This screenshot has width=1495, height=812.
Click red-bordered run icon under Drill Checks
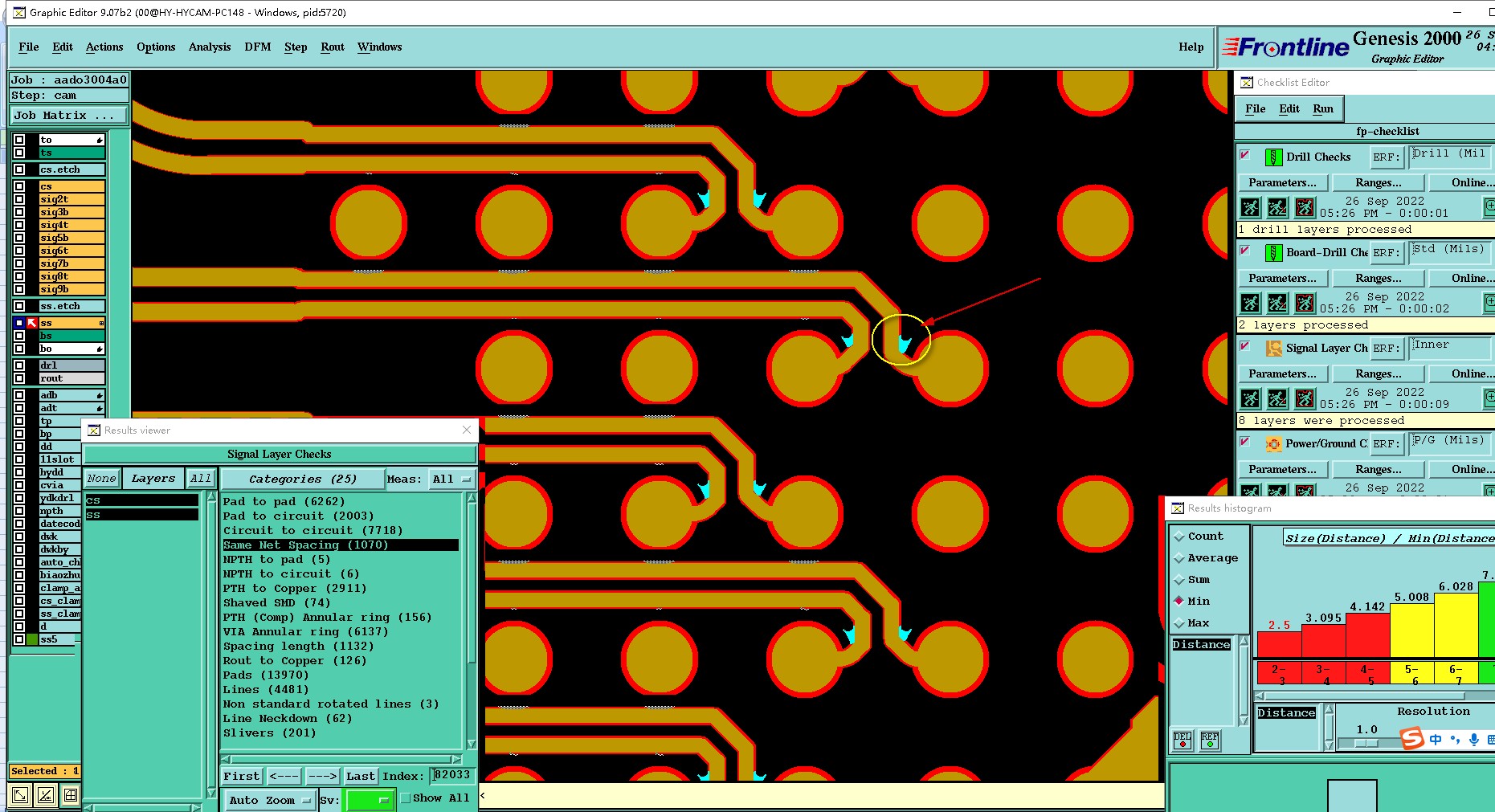tap(1305, 208)
